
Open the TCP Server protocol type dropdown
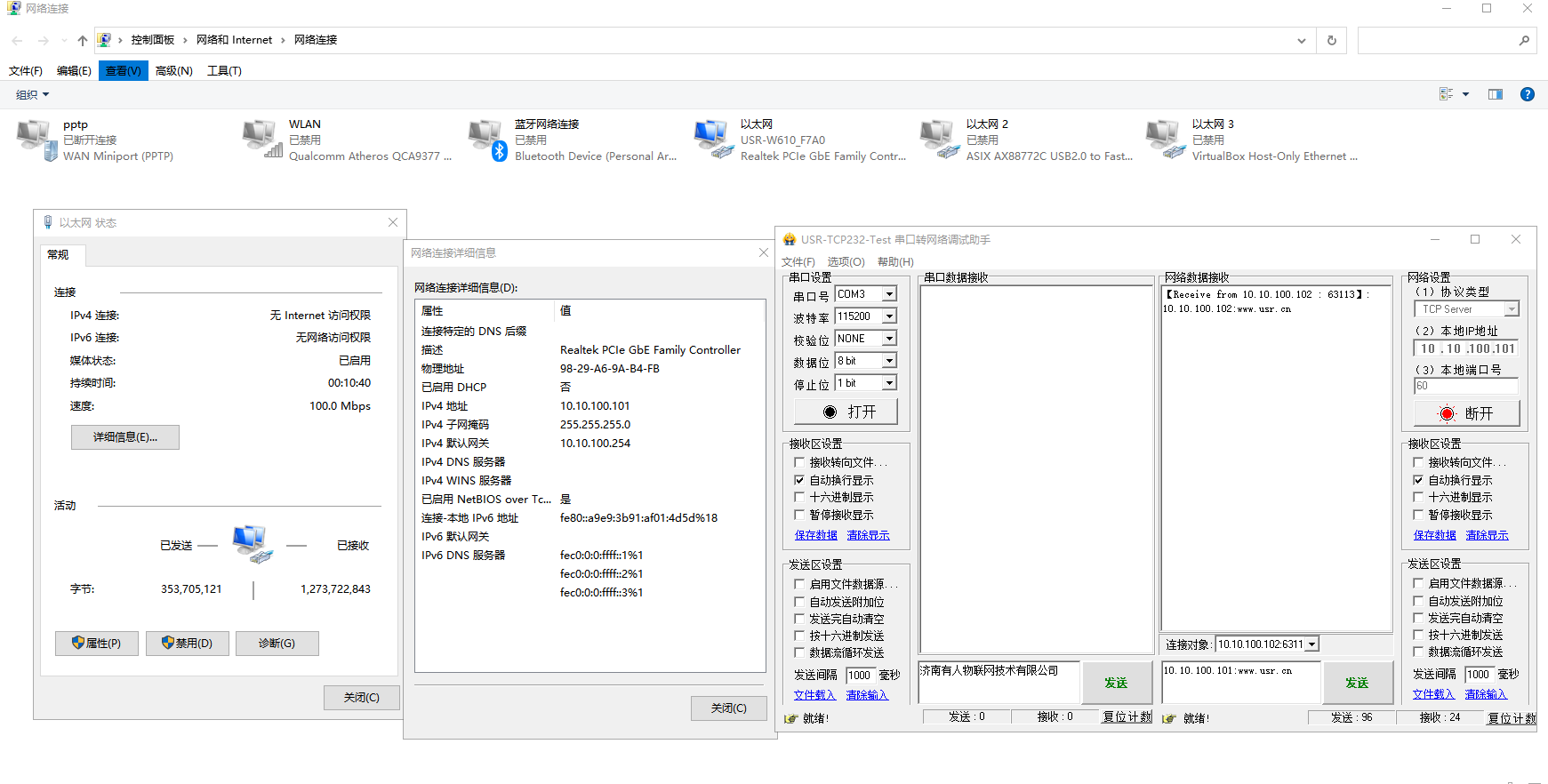pyautogui.click(x=1511, y=309)
